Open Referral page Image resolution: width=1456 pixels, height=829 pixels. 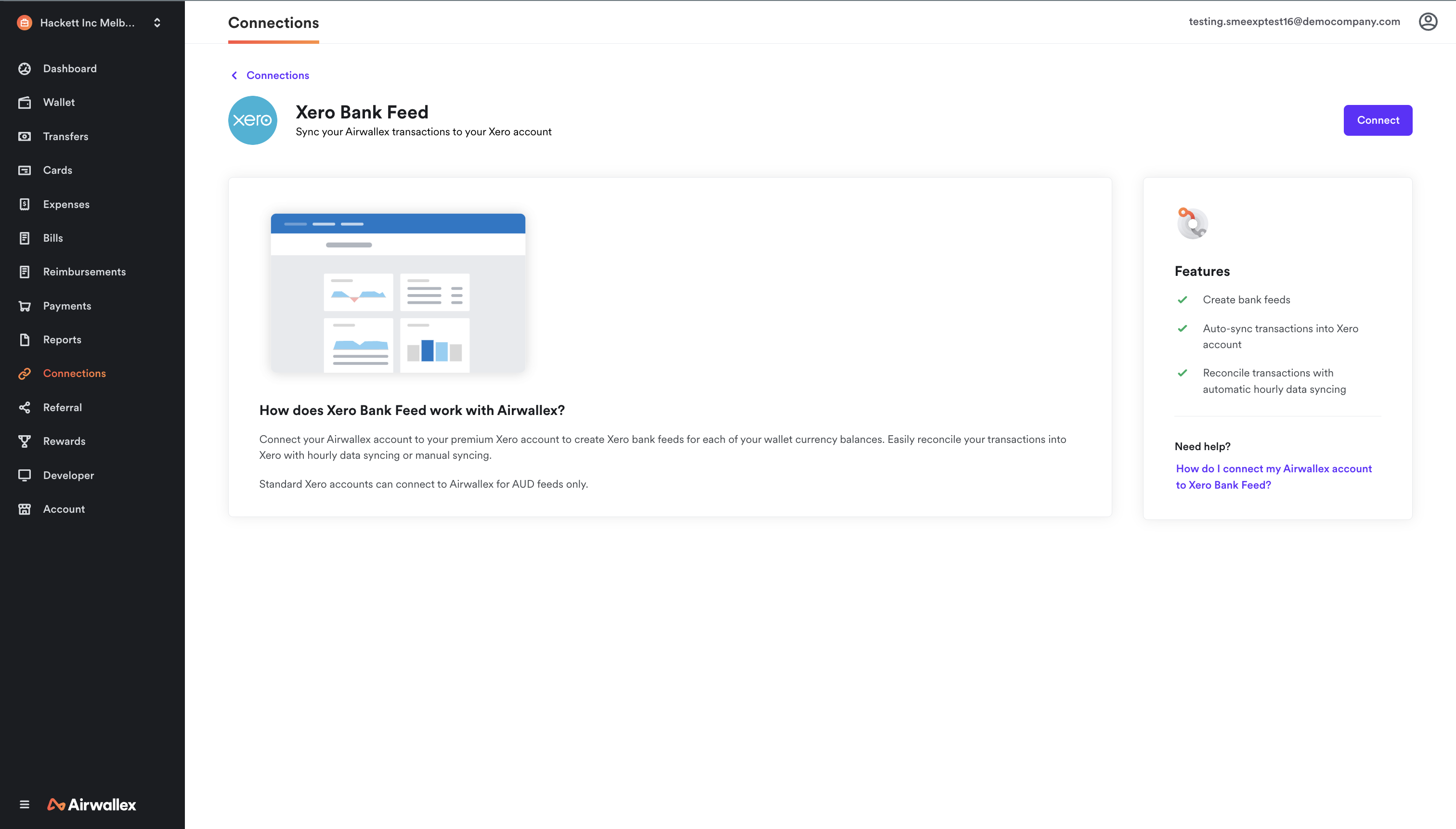[x=63, y=408]
